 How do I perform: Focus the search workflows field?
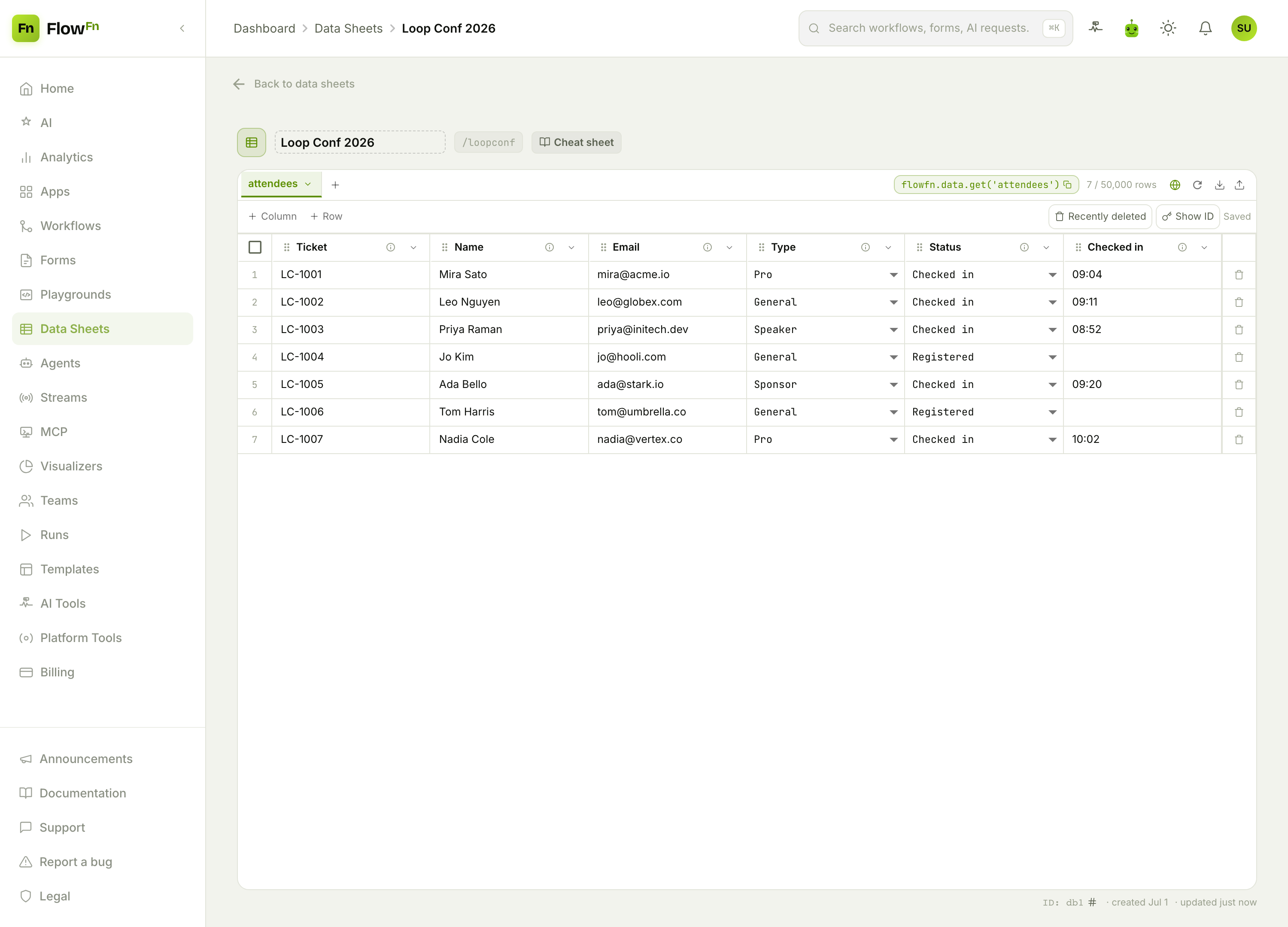click(936, 28)
